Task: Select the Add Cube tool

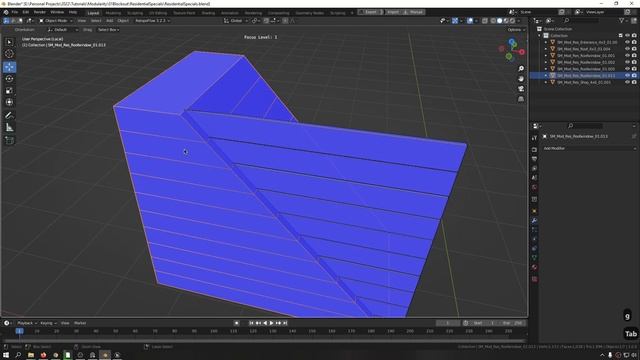Action: [x=9, y=140]
